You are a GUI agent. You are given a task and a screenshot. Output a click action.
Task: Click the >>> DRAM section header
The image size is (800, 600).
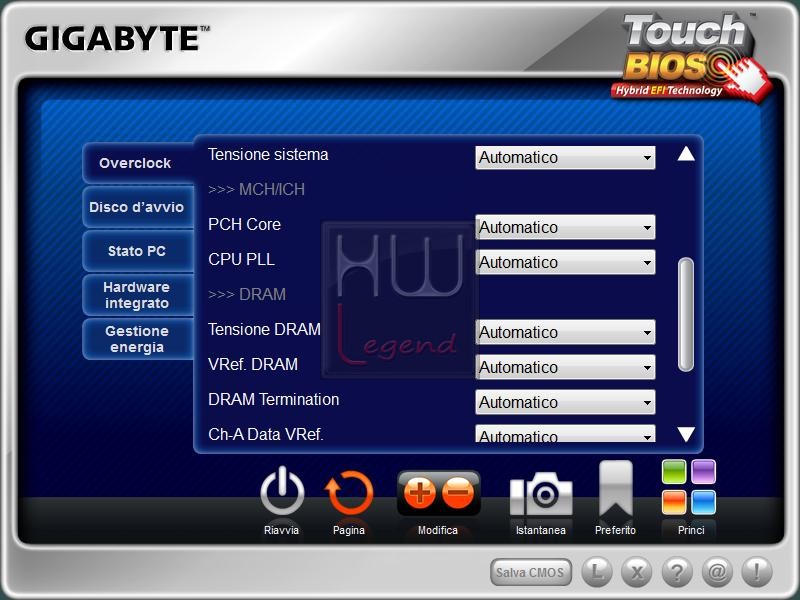pos(247,294)
